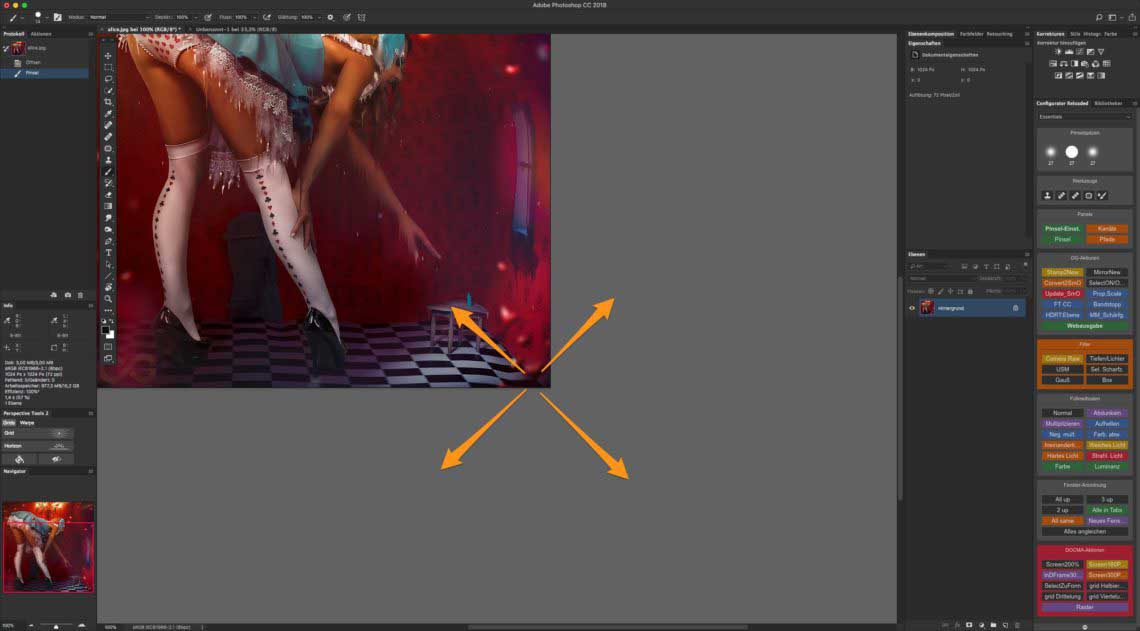Click the share icon at top right
This screenshot has height=631, width=1140.
point(1131,17)
